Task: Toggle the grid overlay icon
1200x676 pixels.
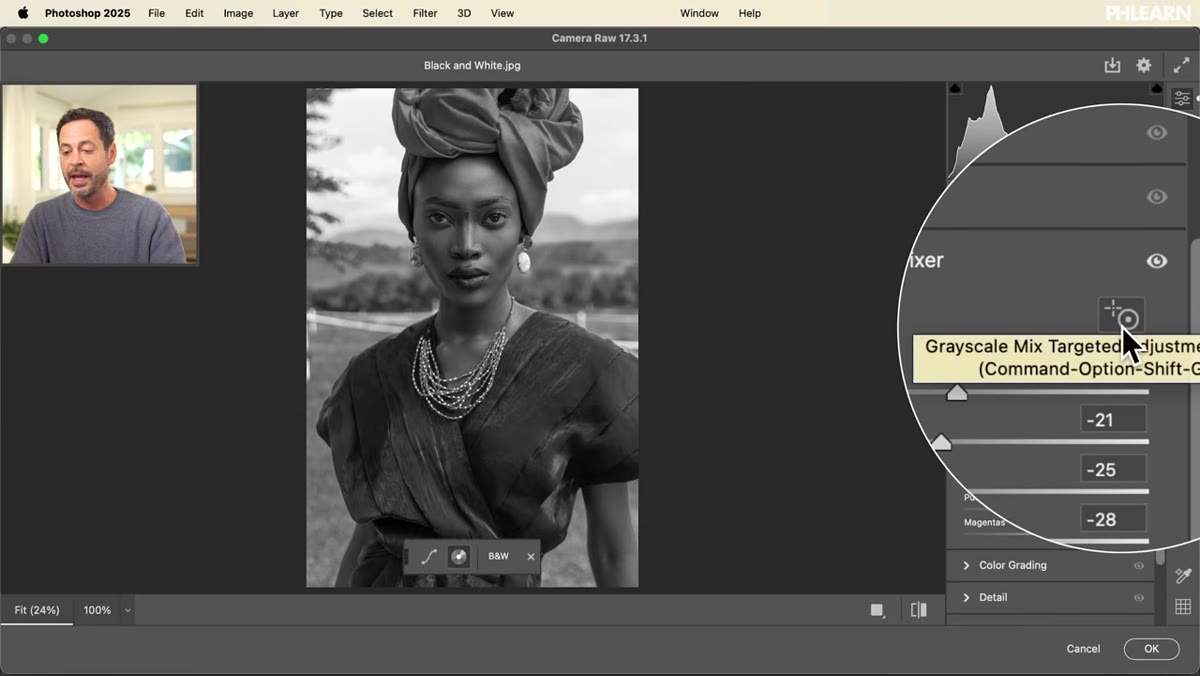Action: pyautogui.click(x=1183, y=607)
